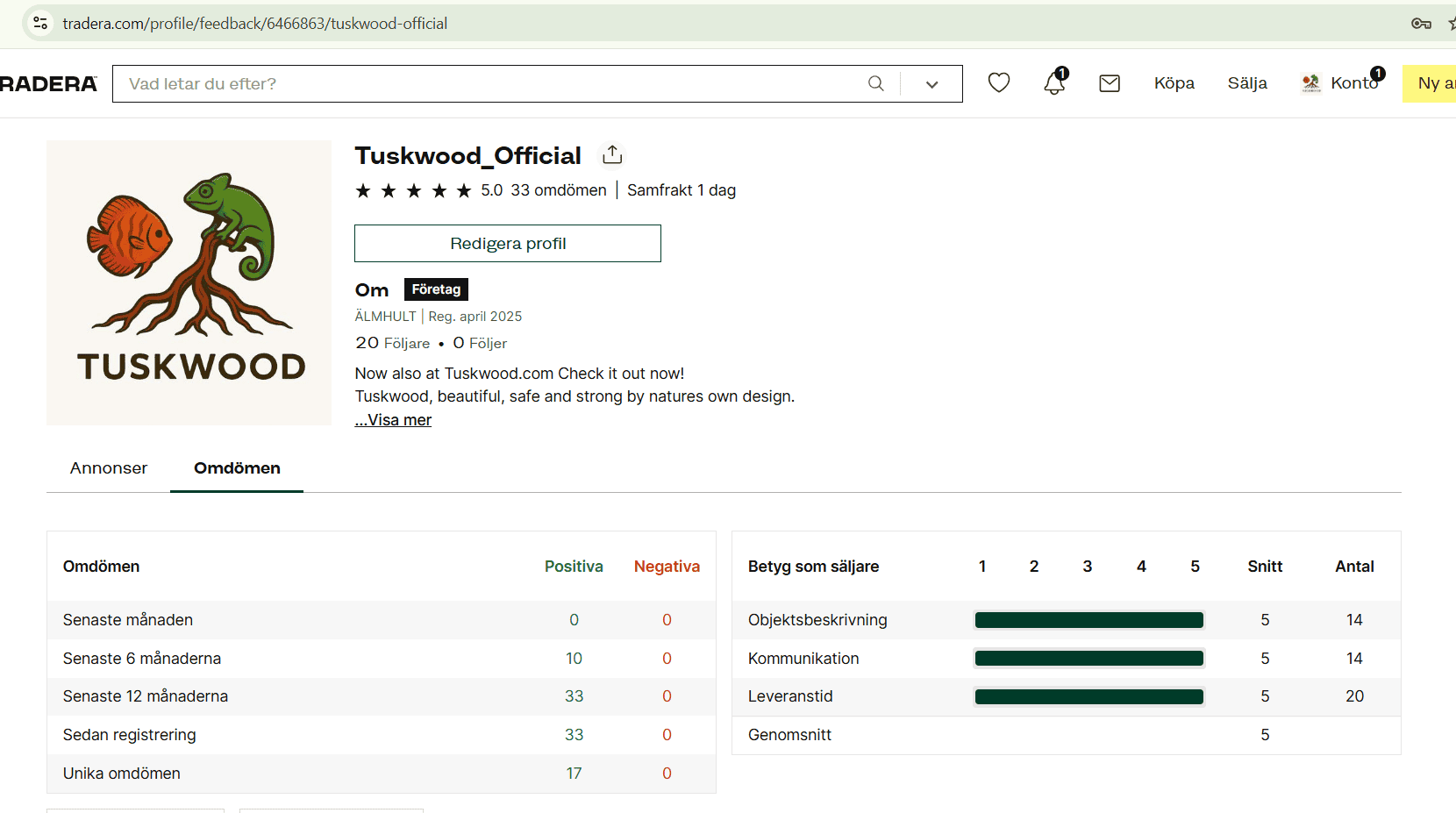
Task: Expand profile description with Visa mer
Action: pyautogui.click(x=393, y=420)
